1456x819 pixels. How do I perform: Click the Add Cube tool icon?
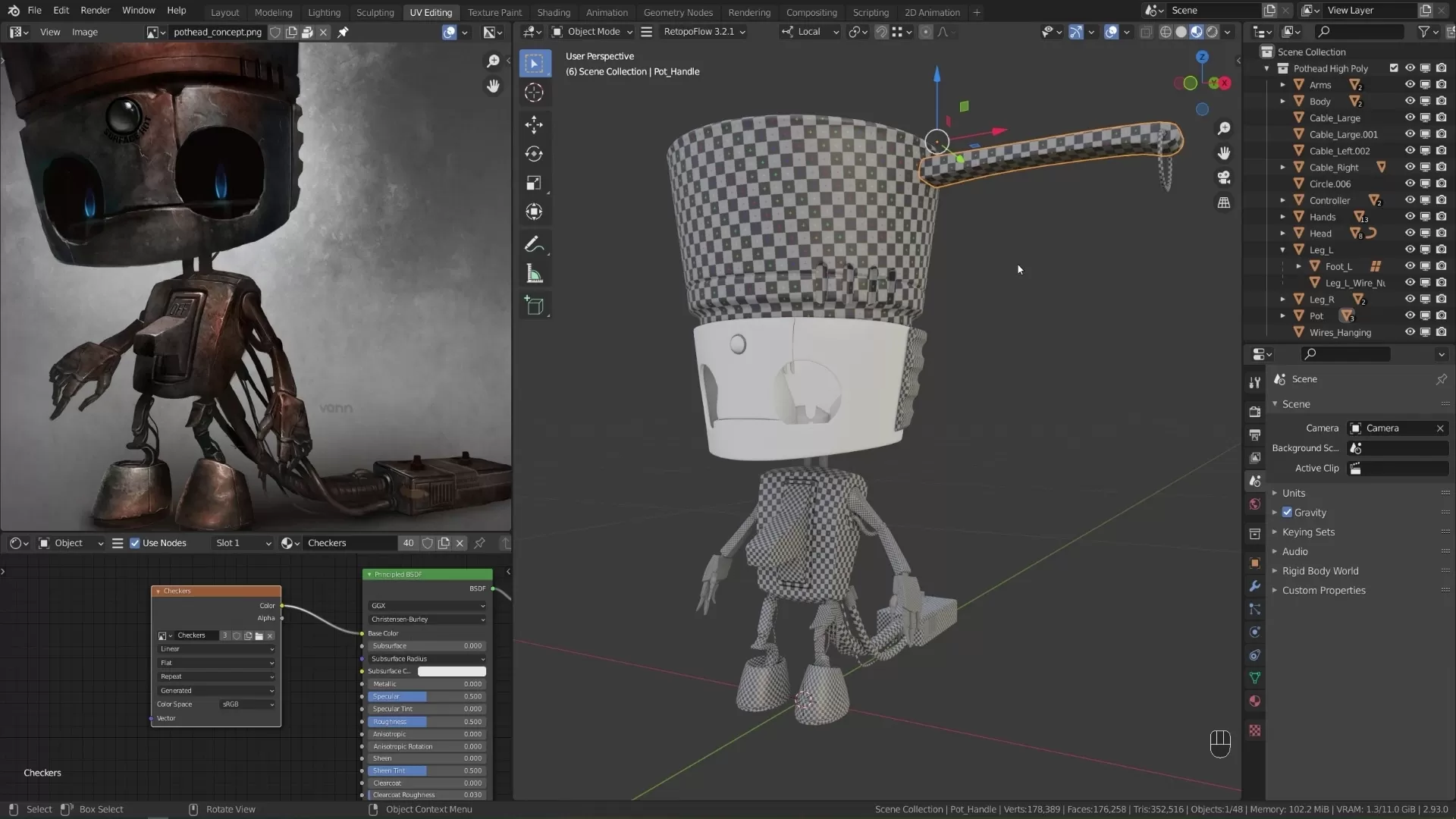(534, 306)
